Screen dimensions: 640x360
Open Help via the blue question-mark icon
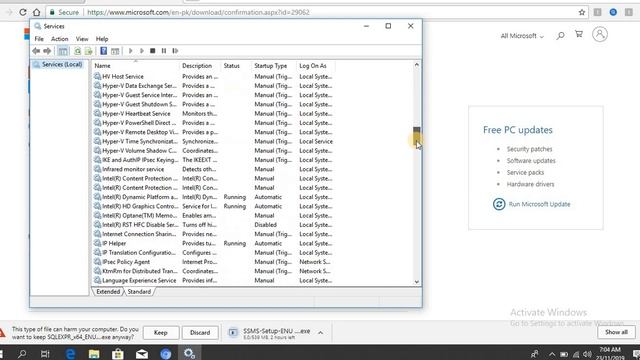(104, 51)
